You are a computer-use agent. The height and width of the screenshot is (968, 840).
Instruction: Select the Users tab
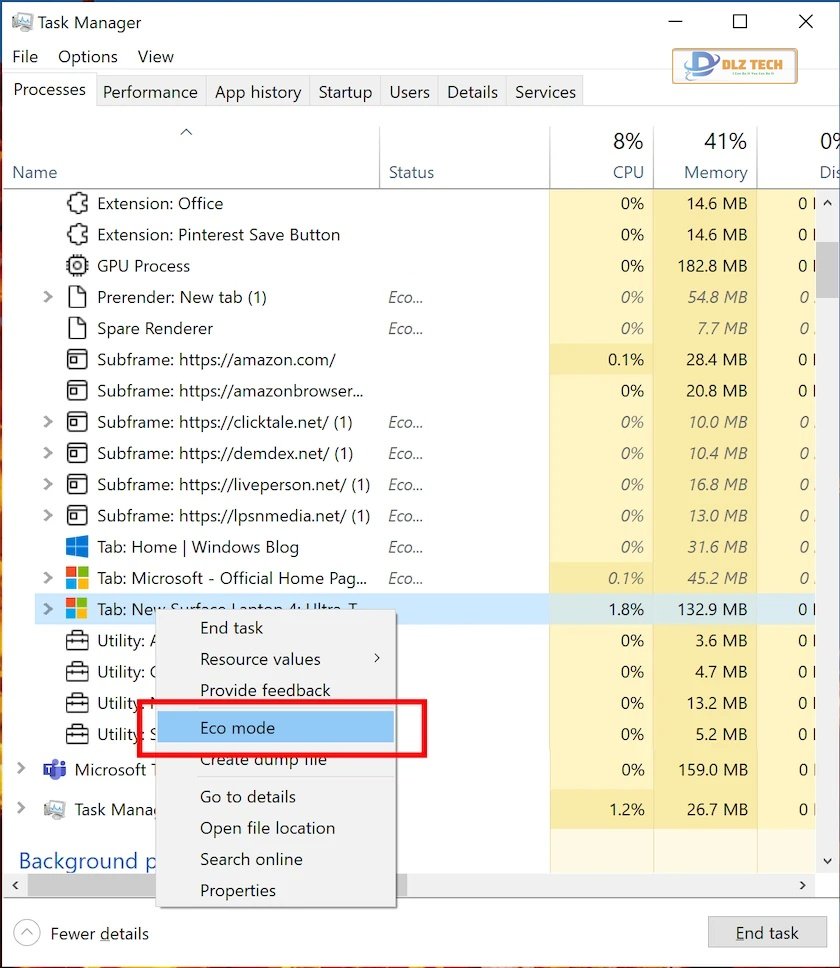point(409,91)
